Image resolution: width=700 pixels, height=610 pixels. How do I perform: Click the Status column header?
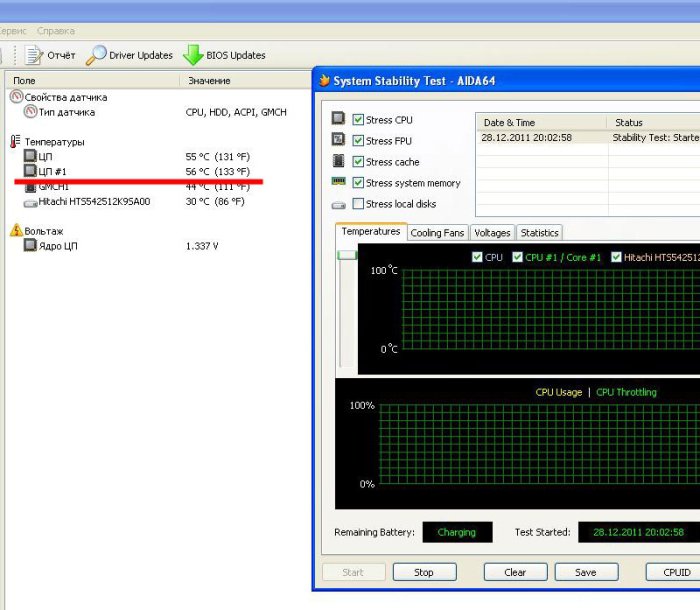coord(654,122)
